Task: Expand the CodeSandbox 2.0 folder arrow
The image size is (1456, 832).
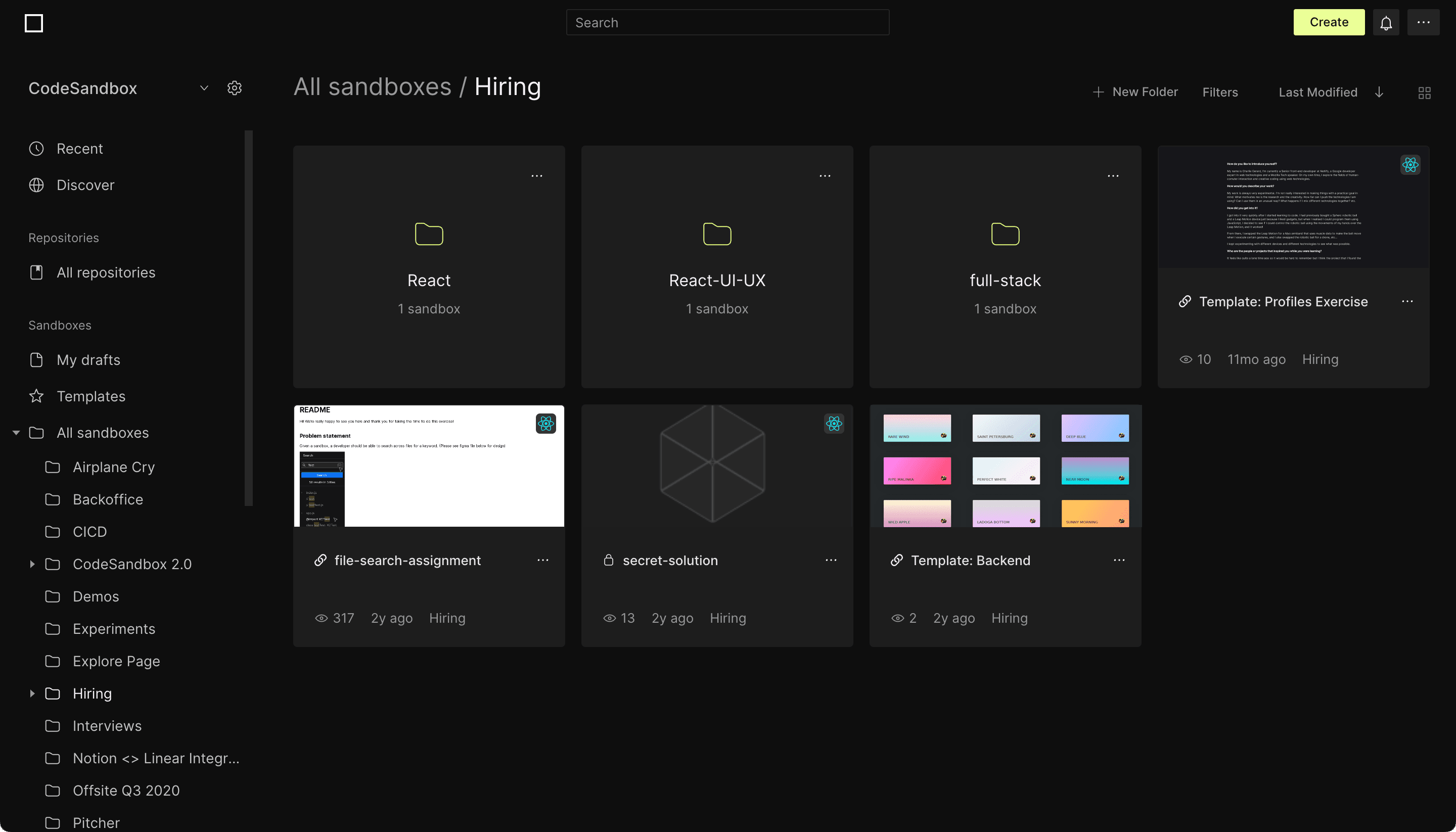Action: (32, 564)
